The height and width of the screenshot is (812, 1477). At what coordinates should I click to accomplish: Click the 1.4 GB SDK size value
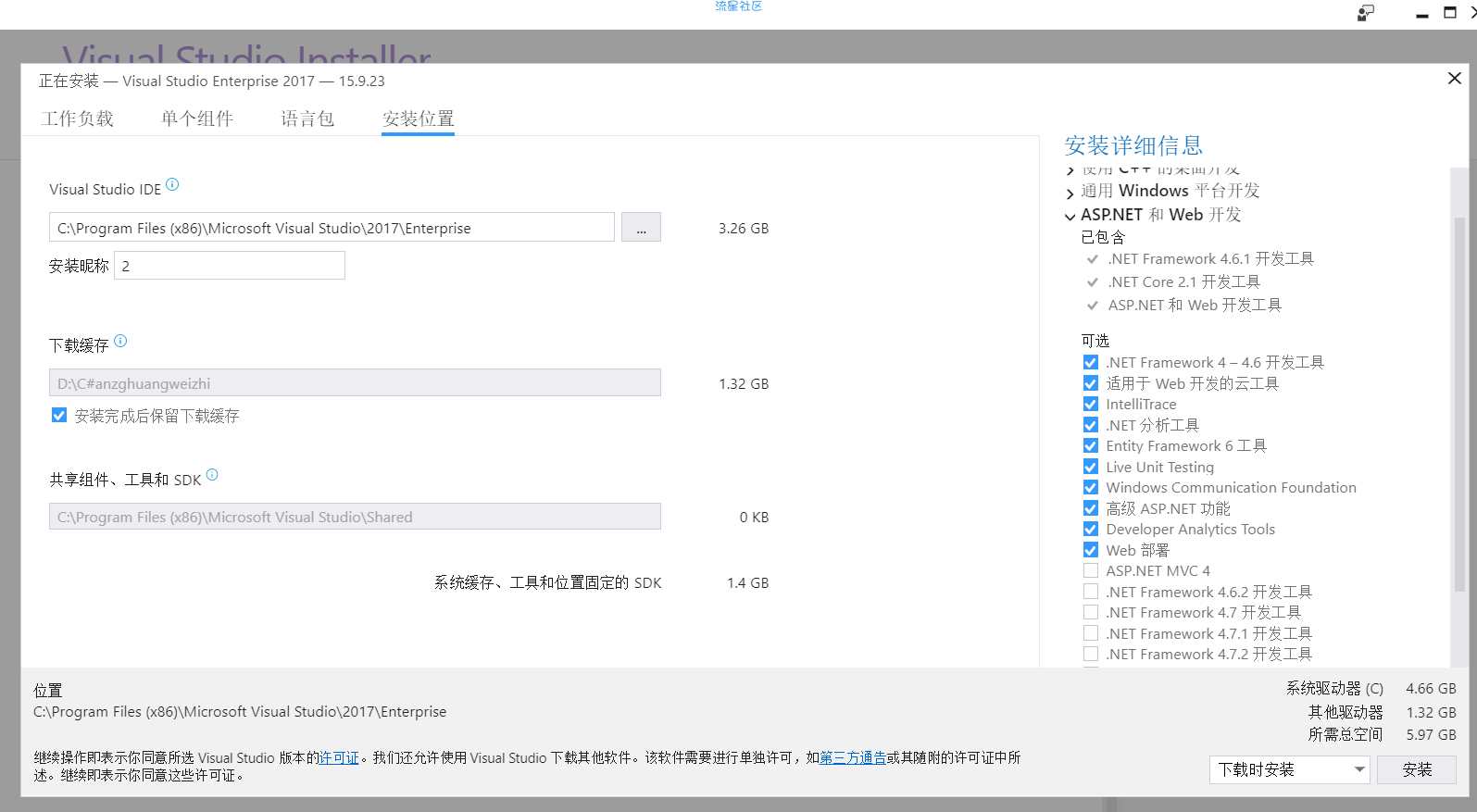[747, 582]
